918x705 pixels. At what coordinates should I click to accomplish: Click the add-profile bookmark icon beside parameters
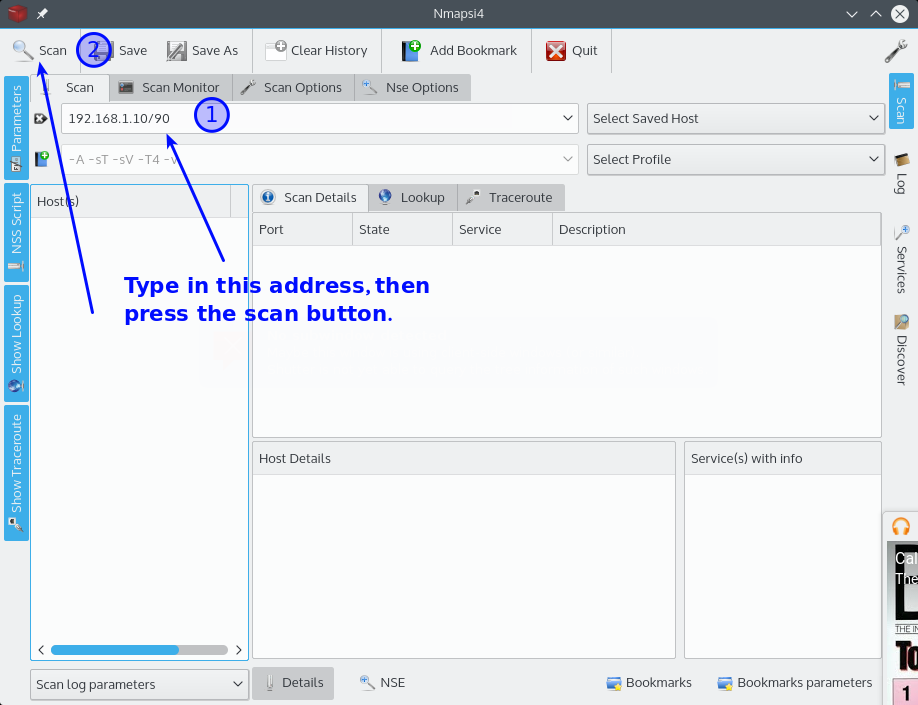[x=42, y=159]
